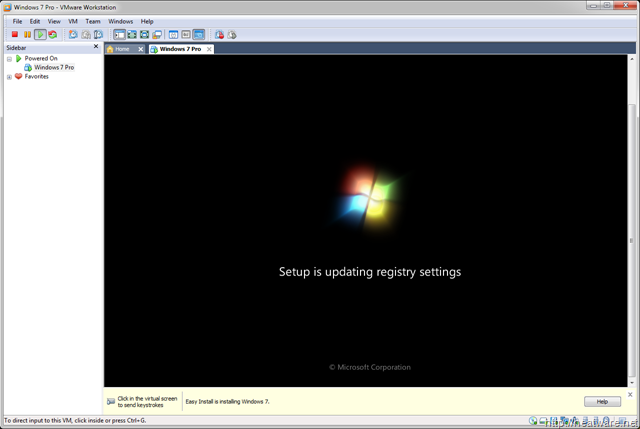Click the Help button in the install bar
Viewport: 640px width, 429px height.
click(x=602, y=401)
